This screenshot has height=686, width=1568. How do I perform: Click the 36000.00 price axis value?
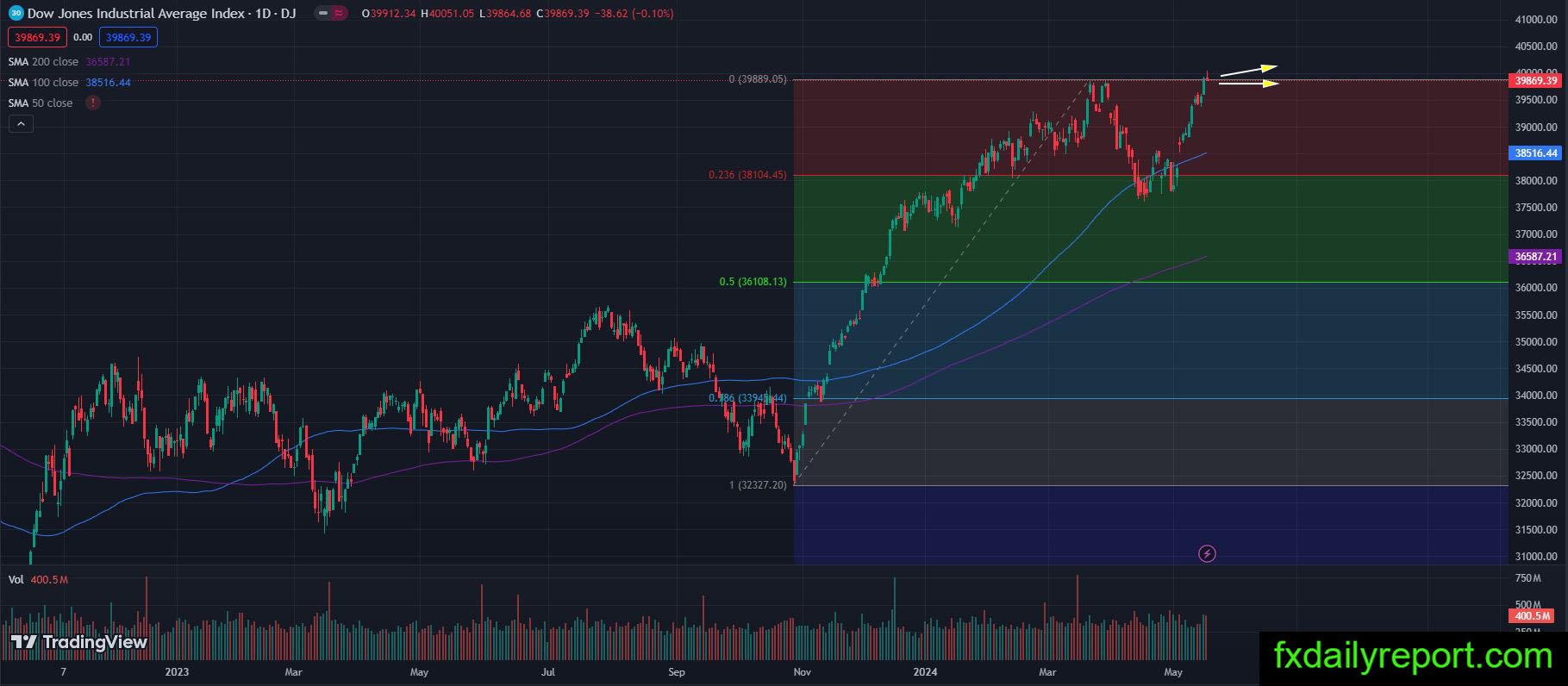(x=1536, y=288)
